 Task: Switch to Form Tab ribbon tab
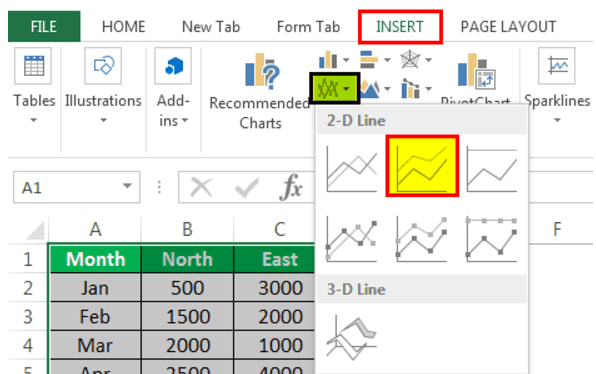[x=308, y=27]
